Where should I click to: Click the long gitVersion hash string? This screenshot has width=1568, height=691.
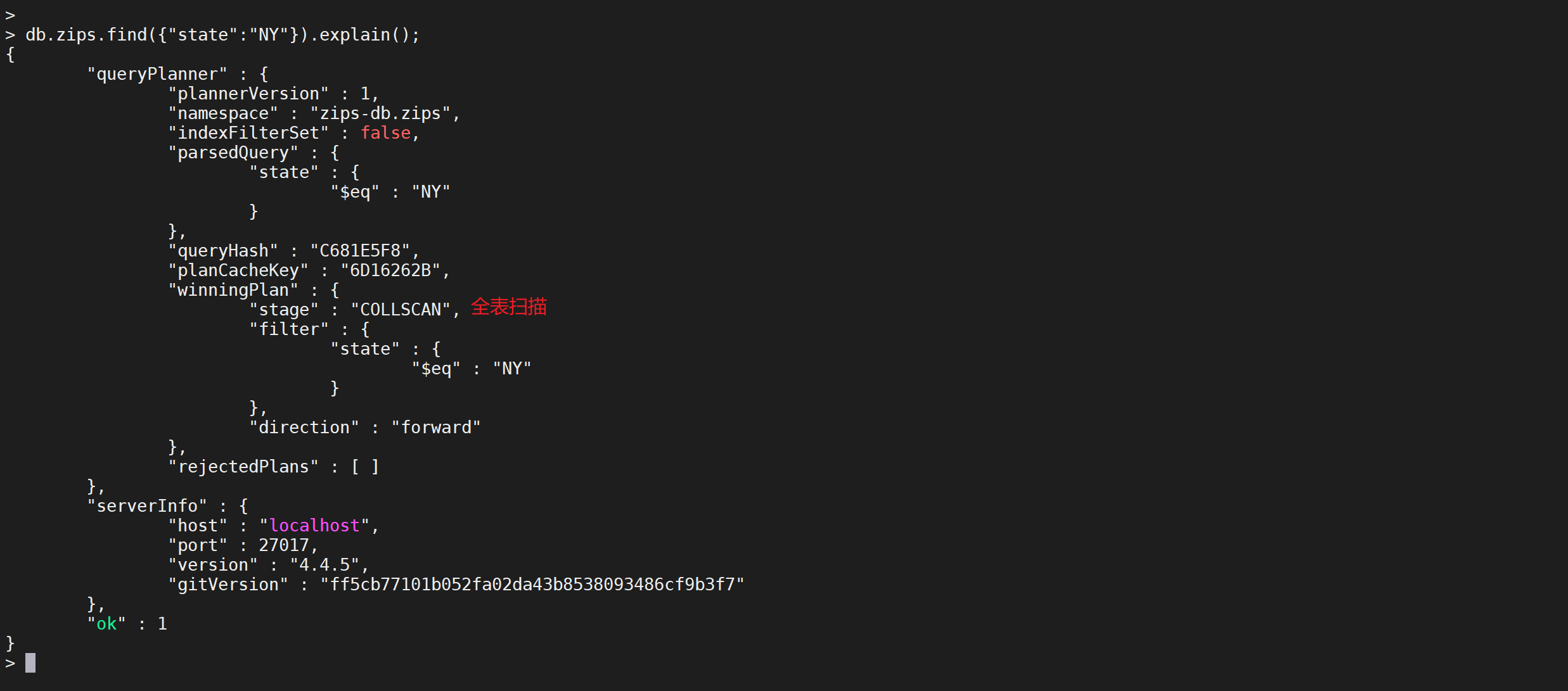click(x=532, y=585)
